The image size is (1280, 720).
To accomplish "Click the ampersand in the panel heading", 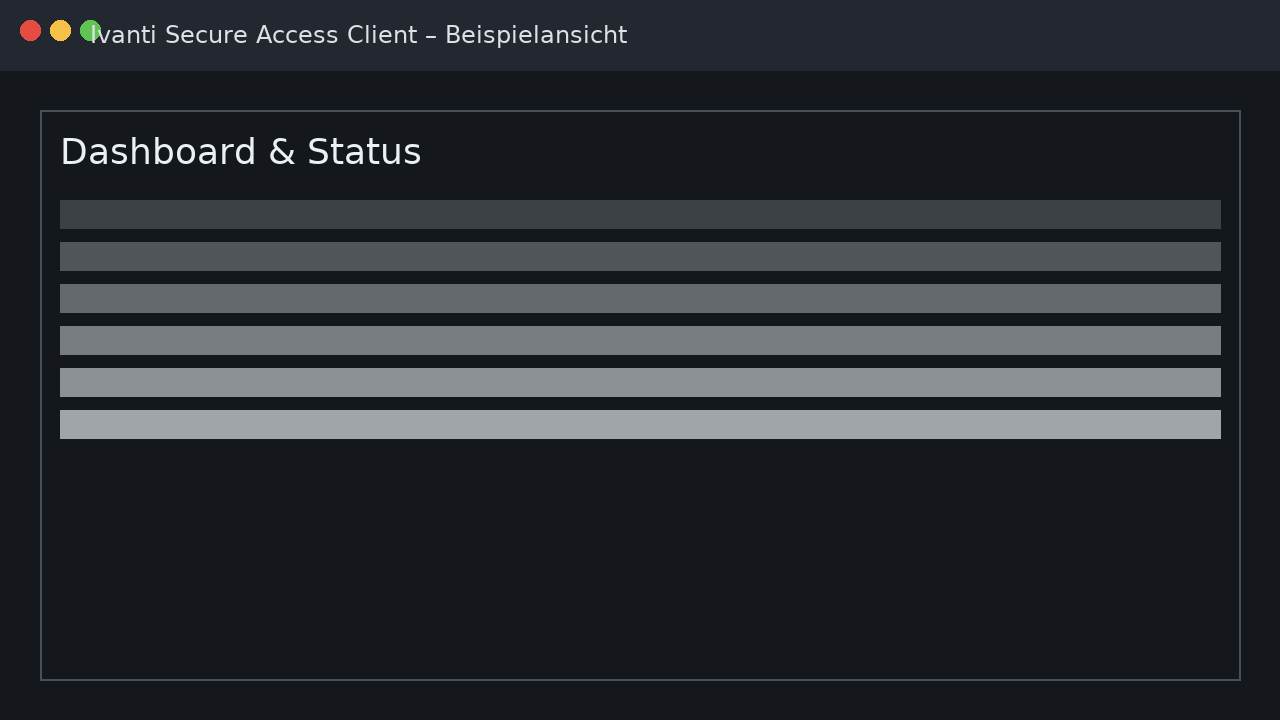I will [x=282, y=152].
